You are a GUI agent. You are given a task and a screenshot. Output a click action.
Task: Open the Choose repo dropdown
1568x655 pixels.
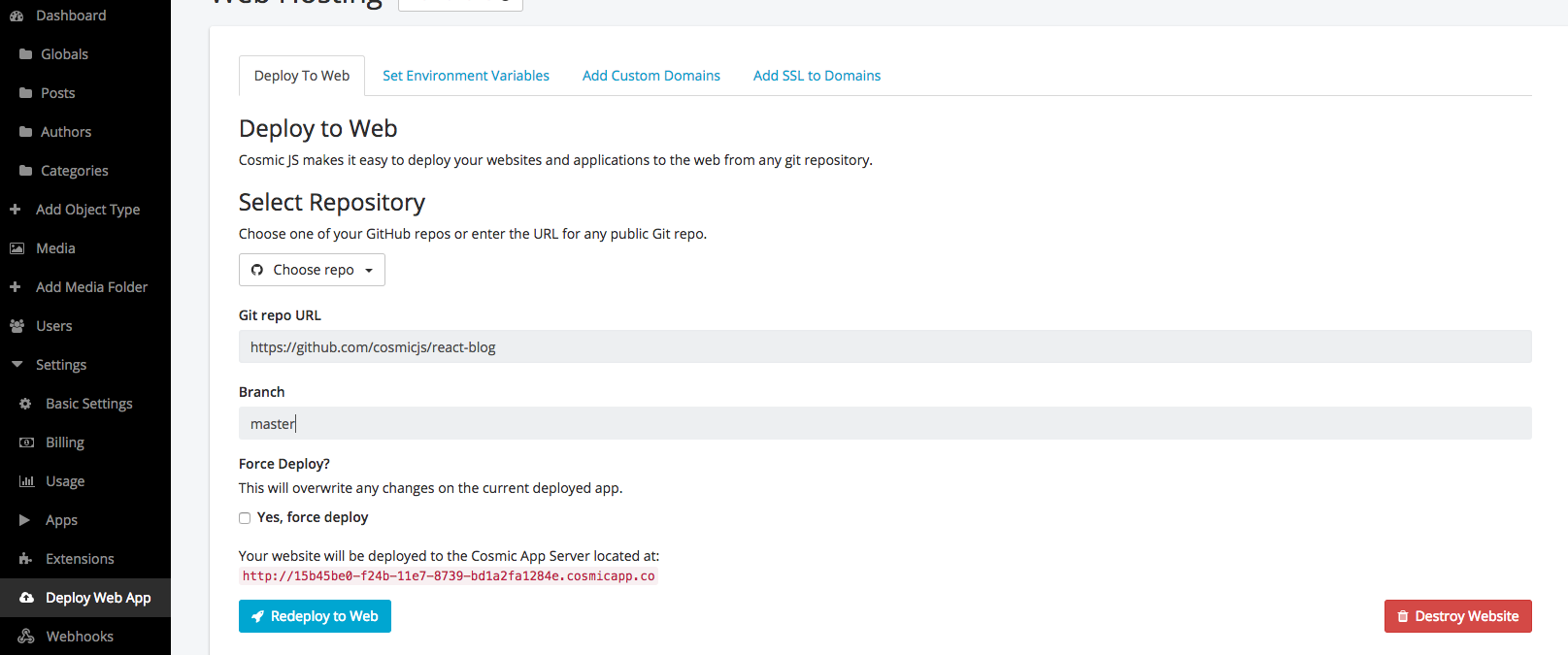tap(312, 270)
